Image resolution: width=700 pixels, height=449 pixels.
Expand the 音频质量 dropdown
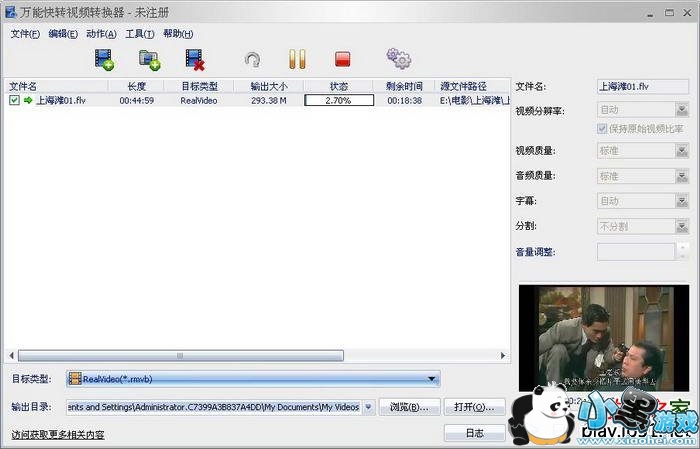[x=682, y=176]
